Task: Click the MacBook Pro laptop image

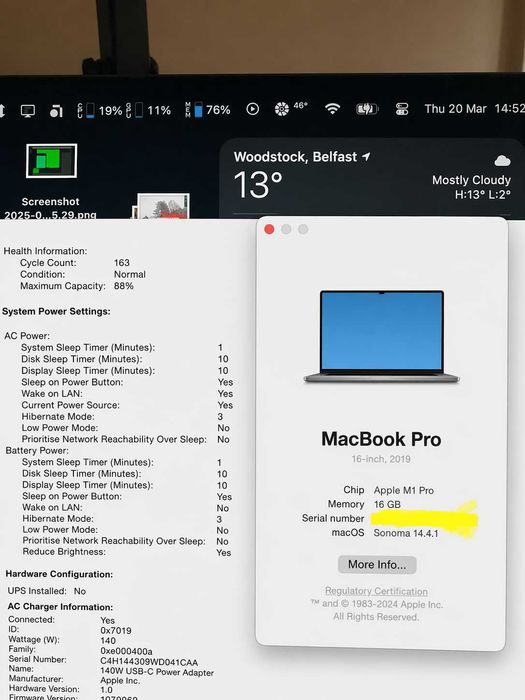Action: (x=382, y=337)
